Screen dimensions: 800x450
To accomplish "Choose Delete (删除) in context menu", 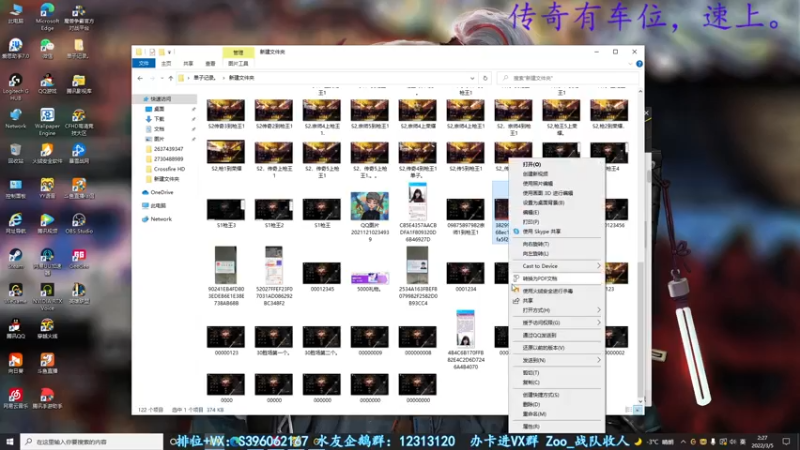I will (x=557, y=405).
